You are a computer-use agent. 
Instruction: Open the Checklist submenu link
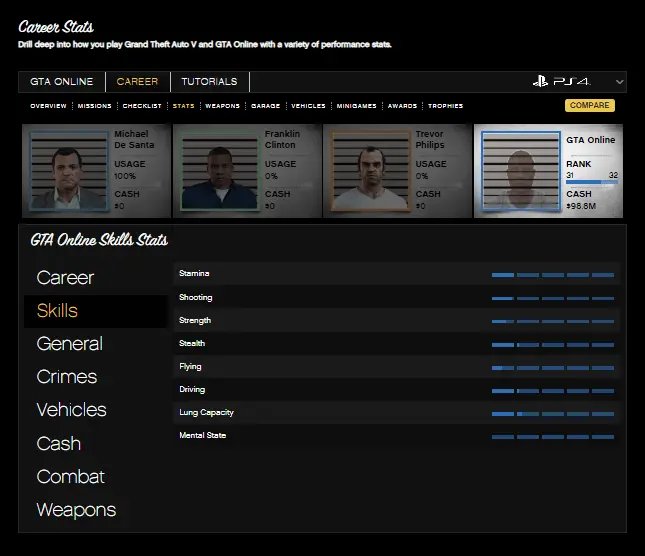pos(142,106)
